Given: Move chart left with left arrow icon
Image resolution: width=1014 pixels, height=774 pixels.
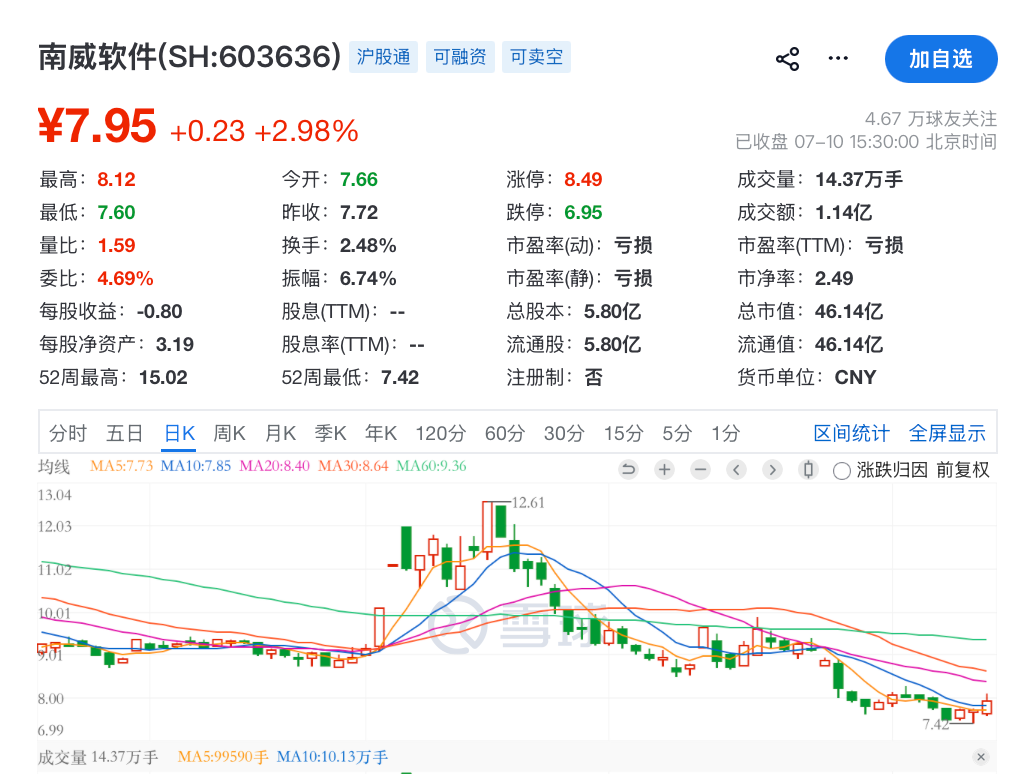Looking at the screenshot, I should [x=736, y=469].
